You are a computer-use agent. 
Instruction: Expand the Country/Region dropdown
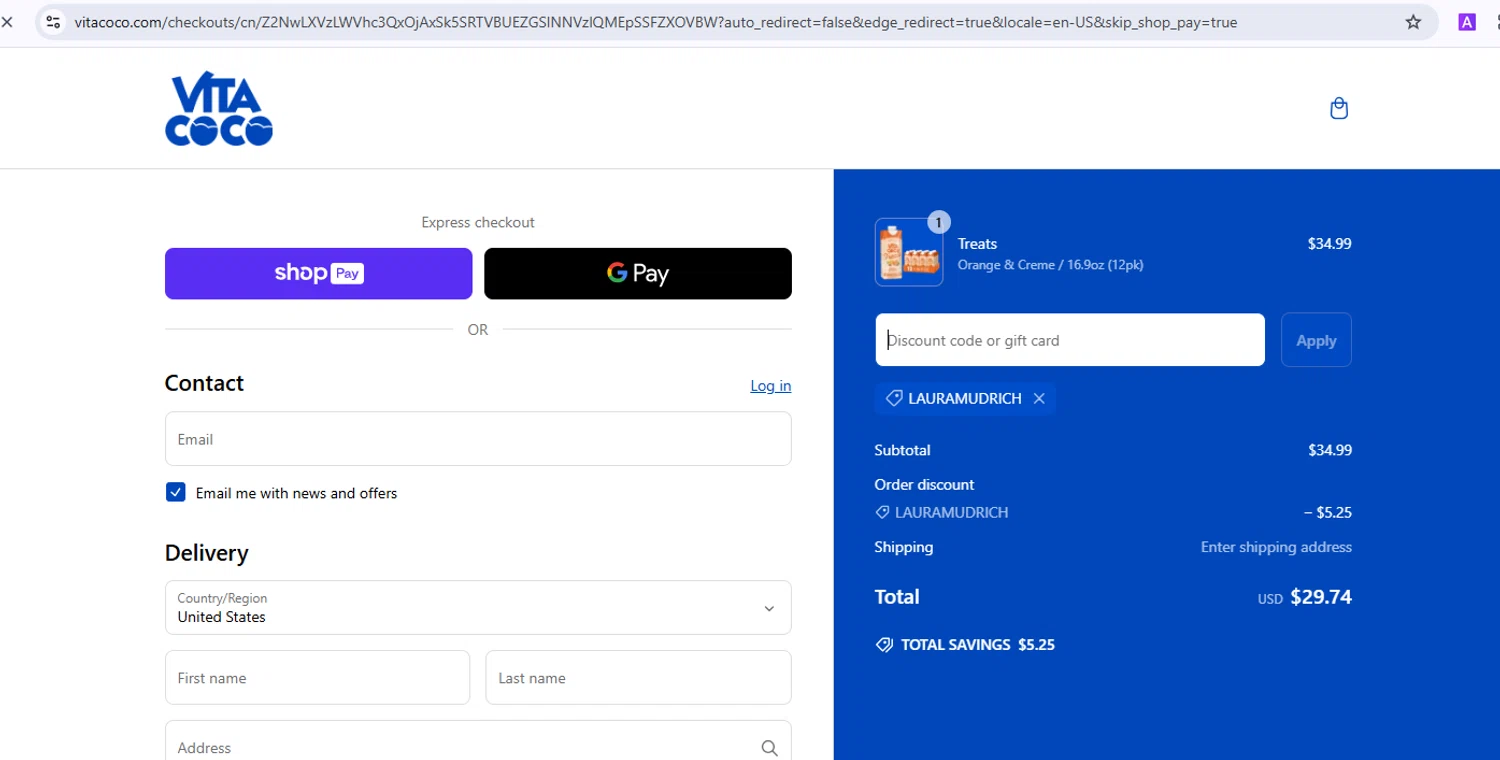tap(478, 608)
